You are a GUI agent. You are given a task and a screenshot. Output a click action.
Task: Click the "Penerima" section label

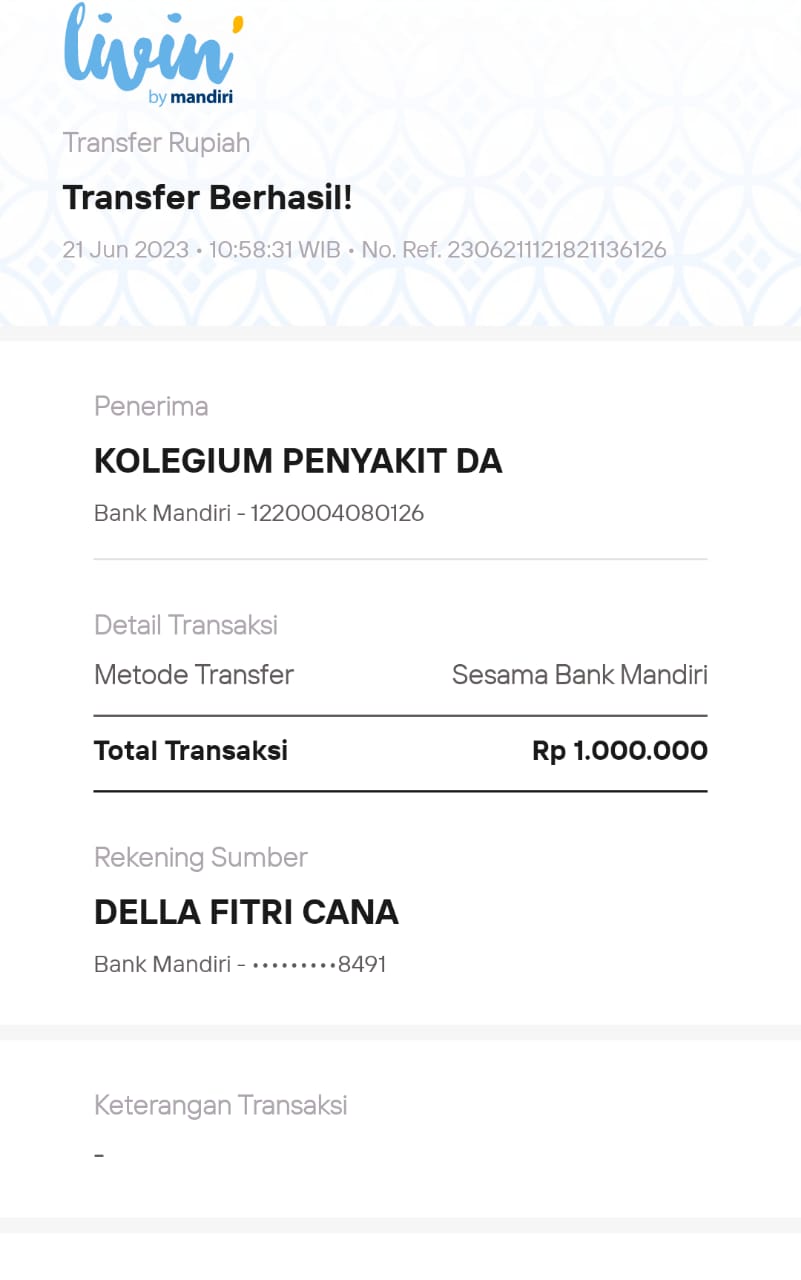click(151, 406)
